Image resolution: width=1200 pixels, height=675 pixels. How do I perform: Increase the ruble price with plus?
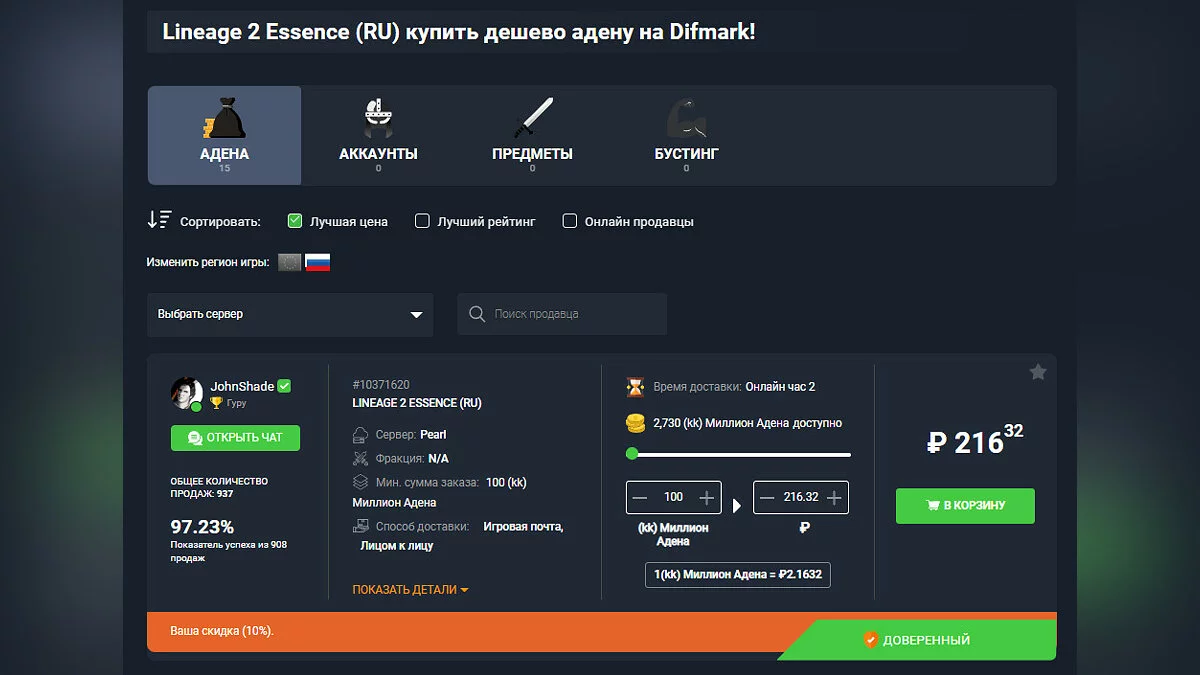tap(834, 497)
